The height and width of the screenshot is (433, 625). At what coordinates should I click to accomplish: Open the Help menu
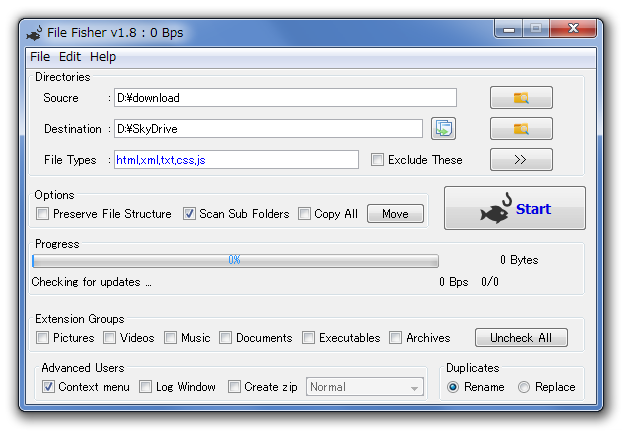click(103, 57)
